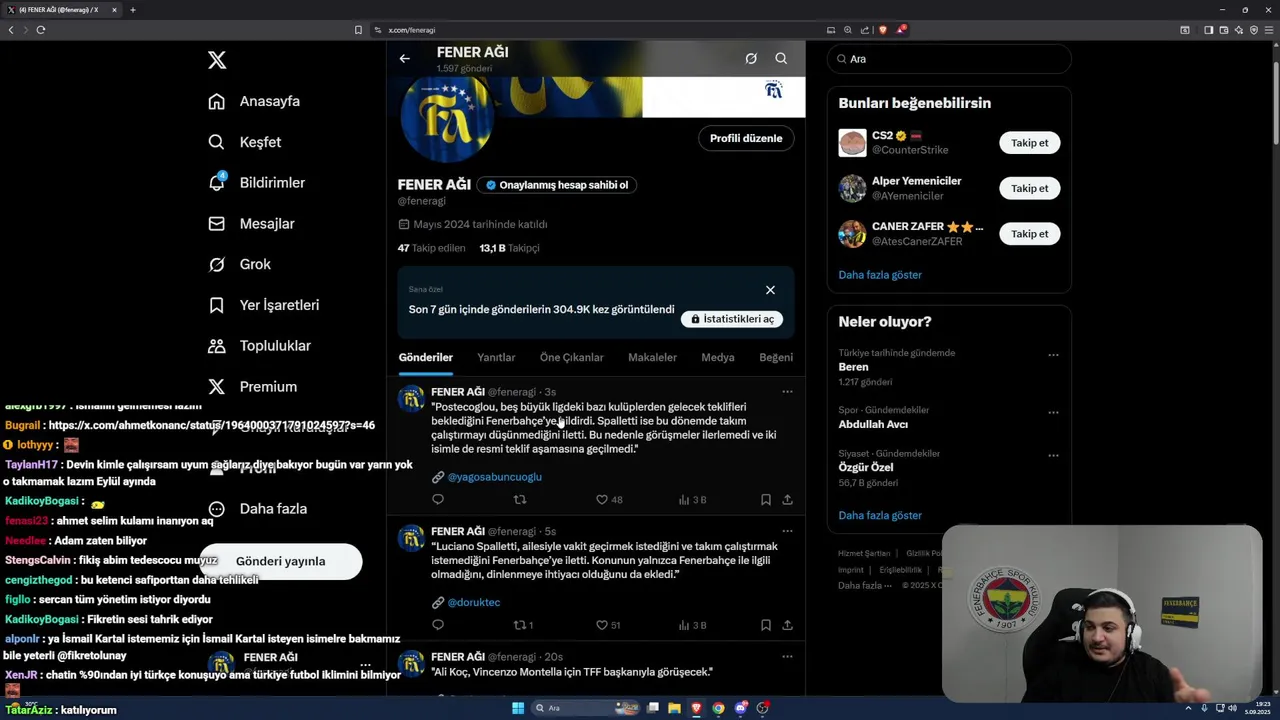1280x720 pixels.
Task: Share the Luciano Spalletti post
Action: [x=787, y=625]
